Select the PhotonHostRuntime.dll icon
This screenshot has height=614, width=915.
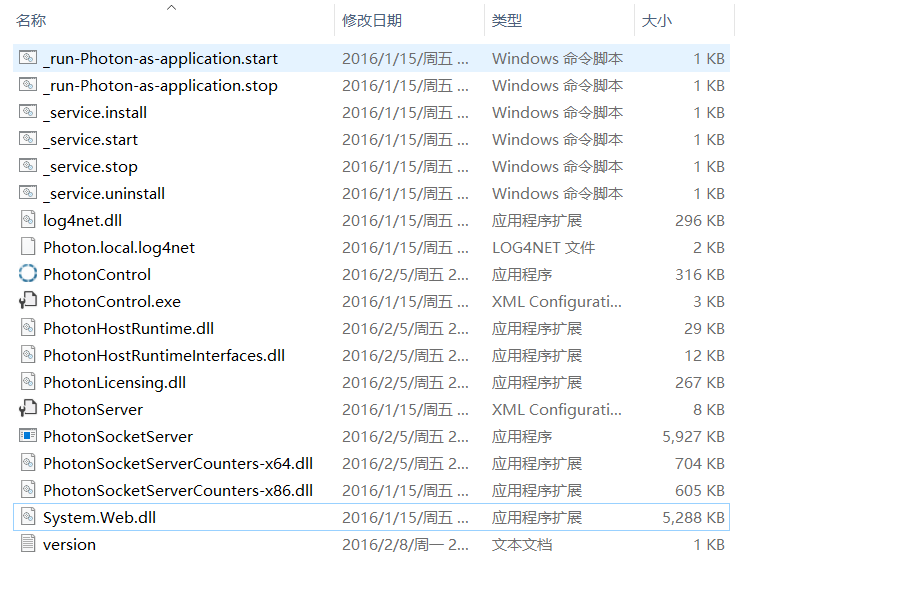[x=27, y=327]
